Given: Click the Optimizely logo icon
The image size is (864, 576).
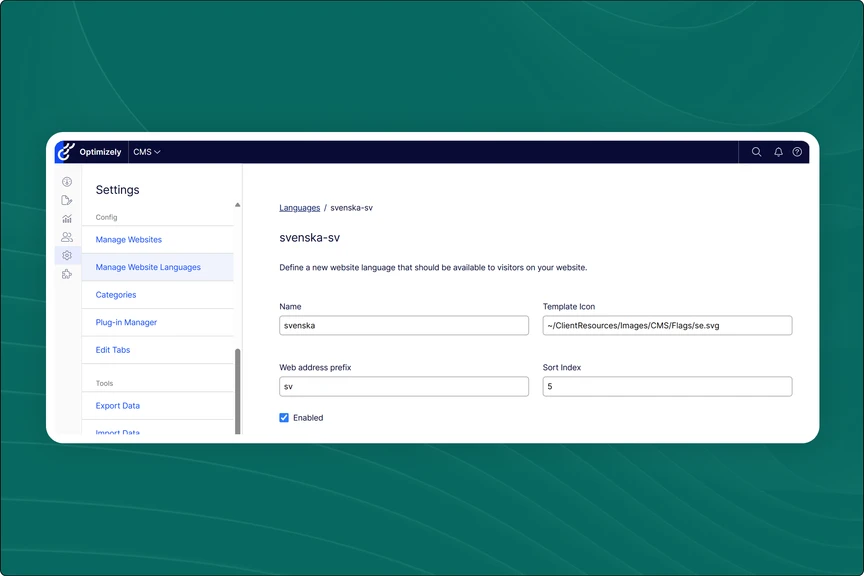Looking at the screenshot, I should pyautogui.click(x=66, y=152).
